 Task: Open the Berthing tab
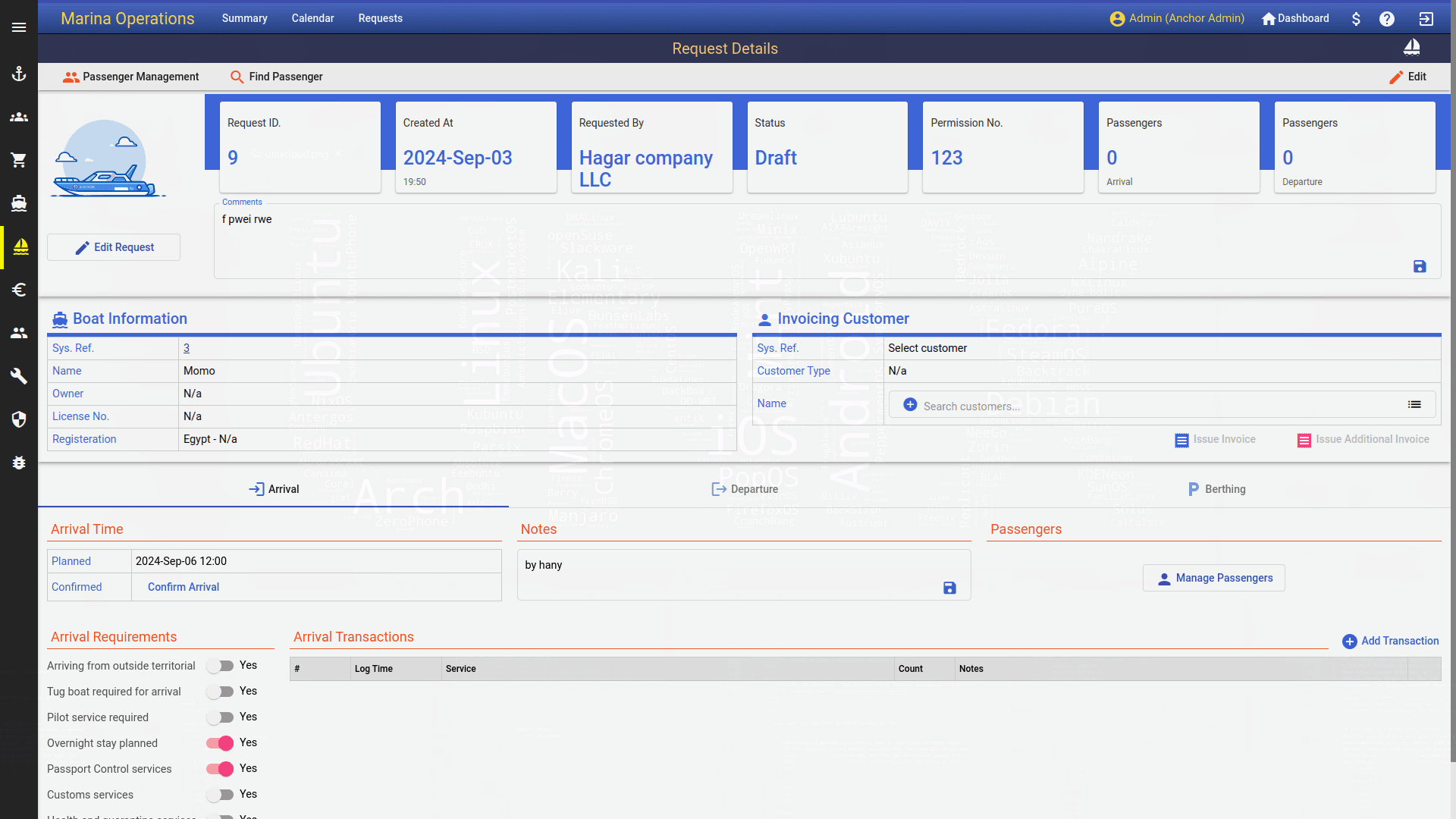[1216, 489]
